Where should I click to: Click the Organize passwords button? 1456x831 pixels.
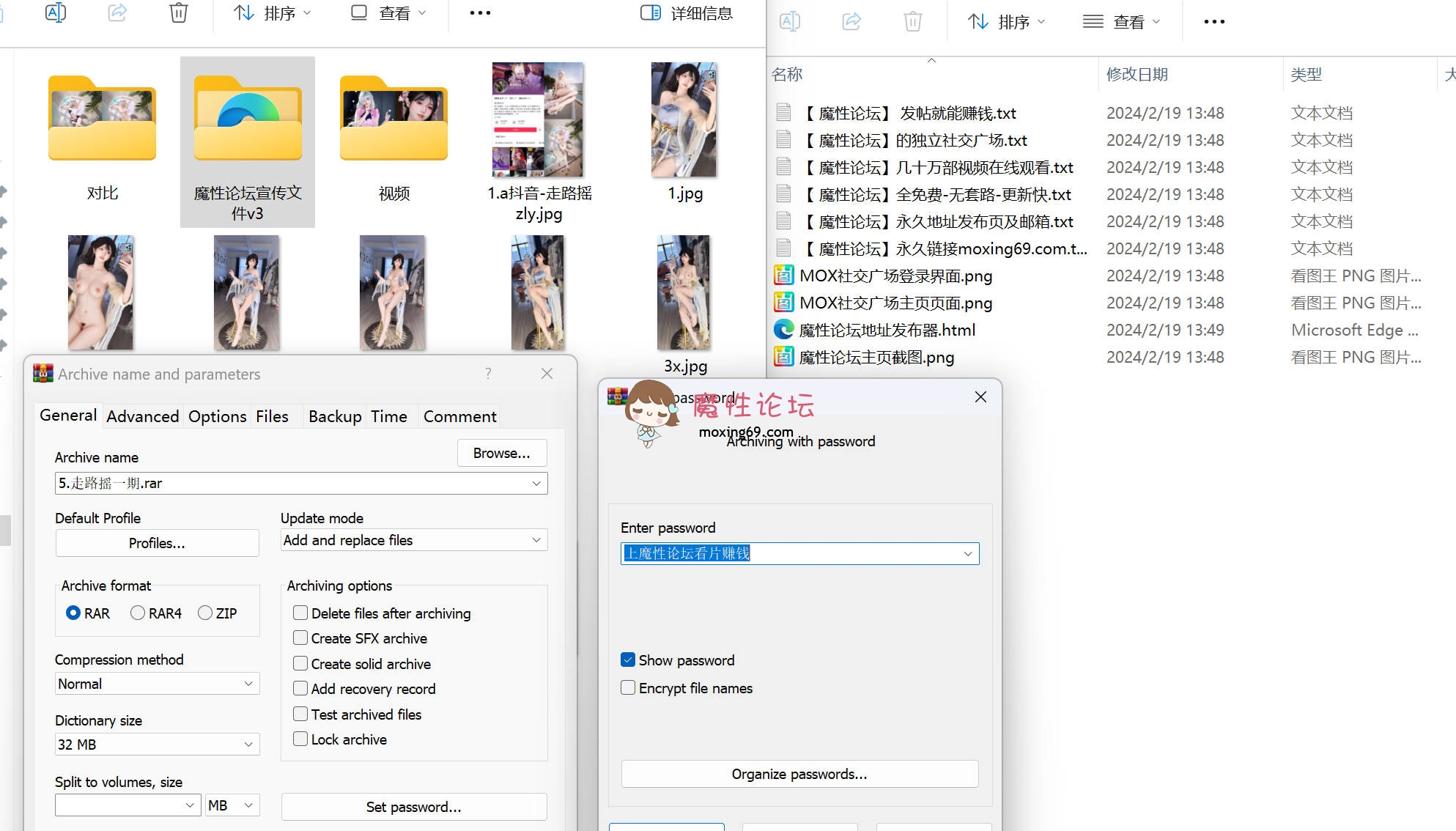[x=799, y=774]
